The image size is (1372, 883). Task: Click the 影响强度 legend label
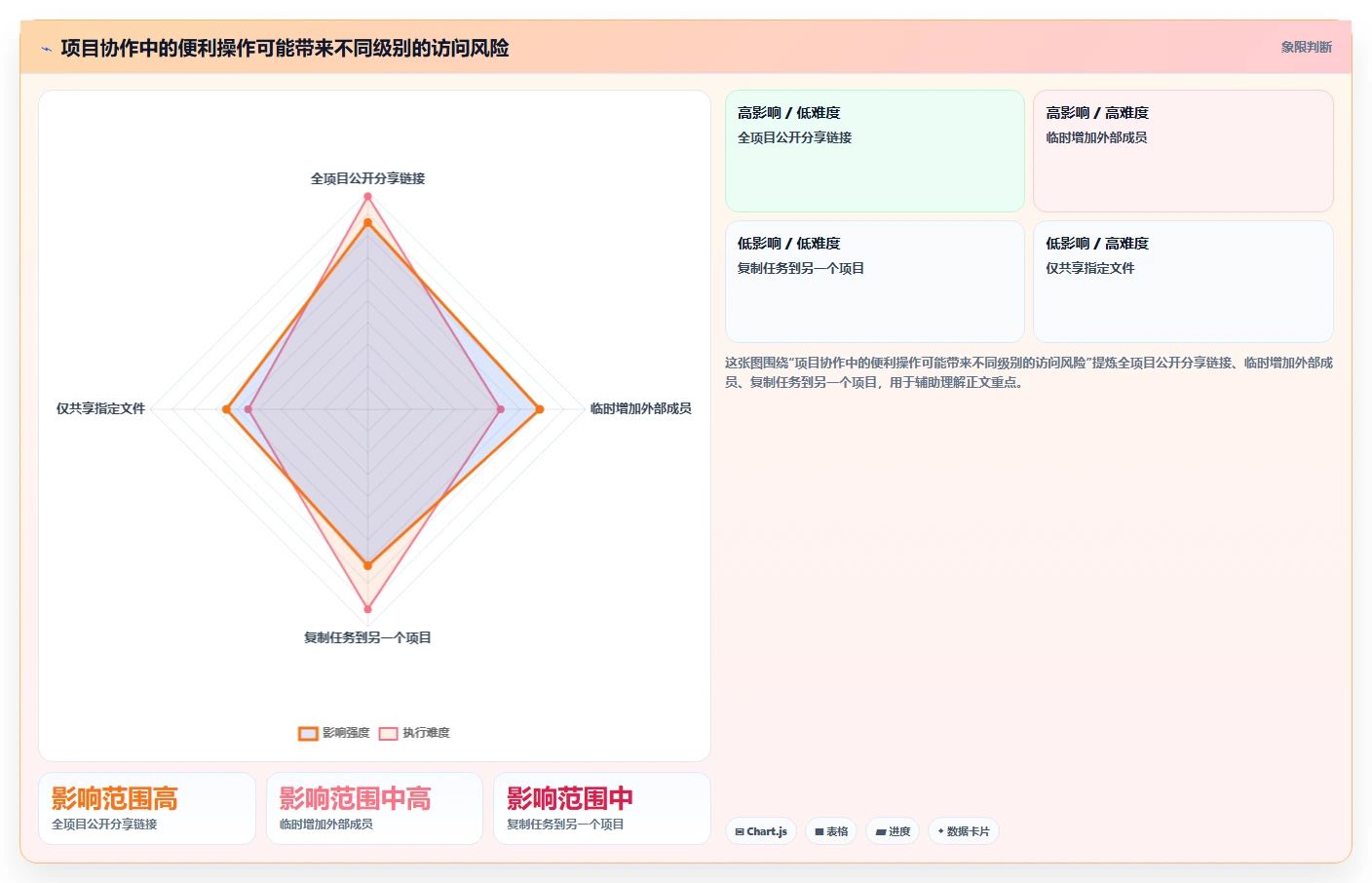coord(346,733)
